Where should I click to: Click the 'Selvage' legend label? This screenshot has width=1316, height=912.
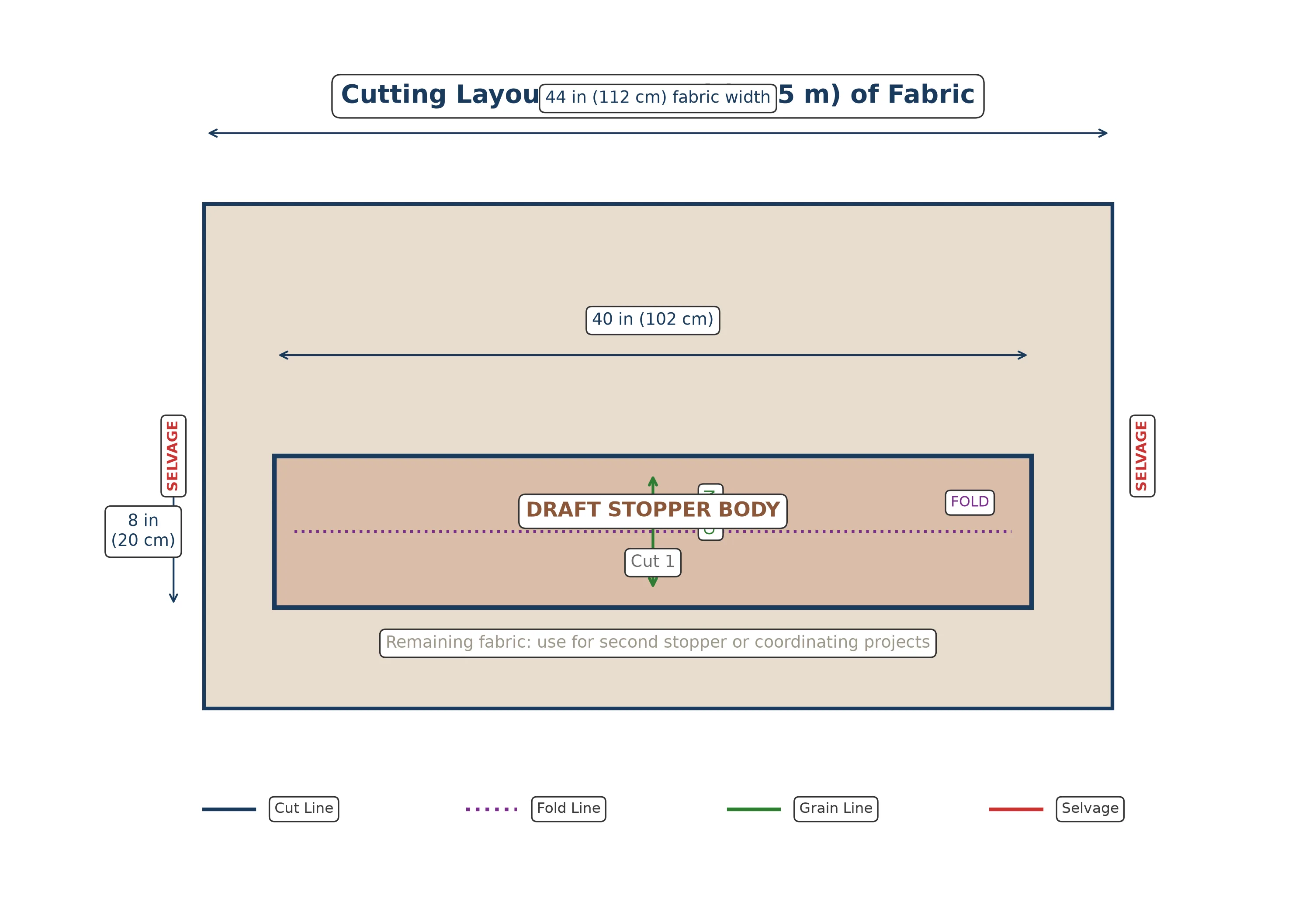pyautogui.click(x=1090, y=808)
